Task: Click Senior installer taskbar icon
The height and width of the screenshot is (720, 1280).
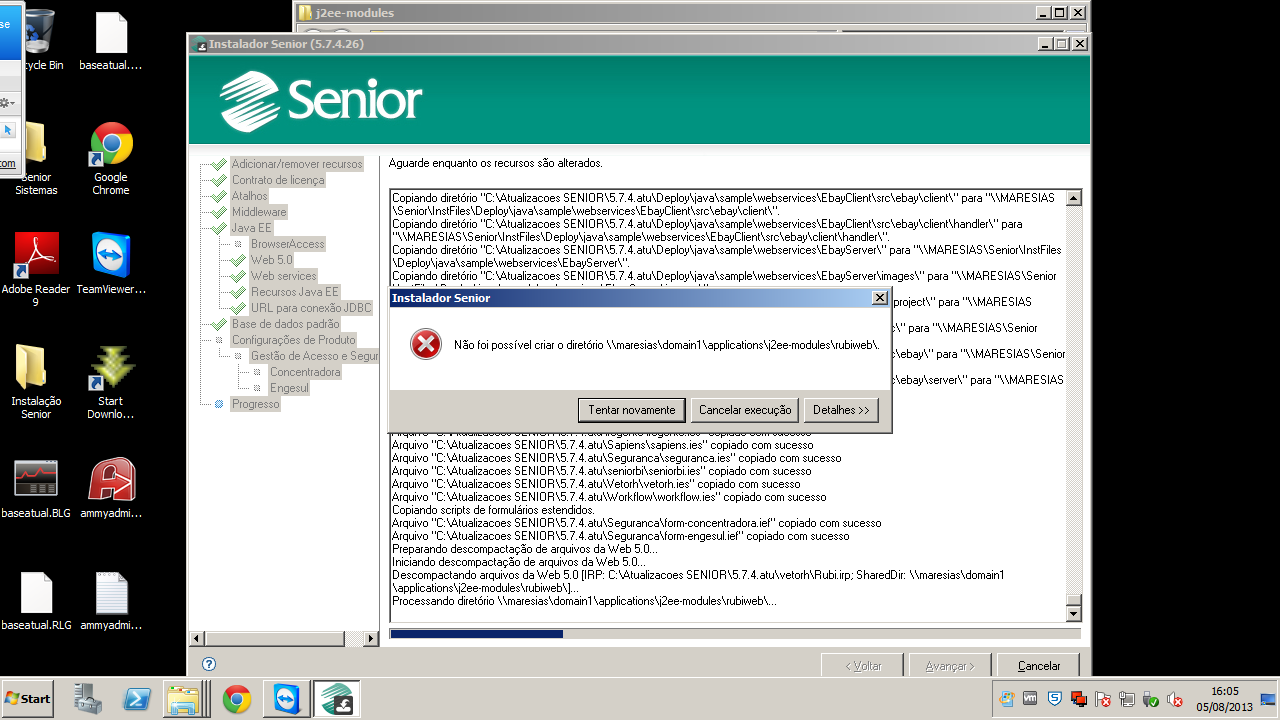Action: [336, 699]
